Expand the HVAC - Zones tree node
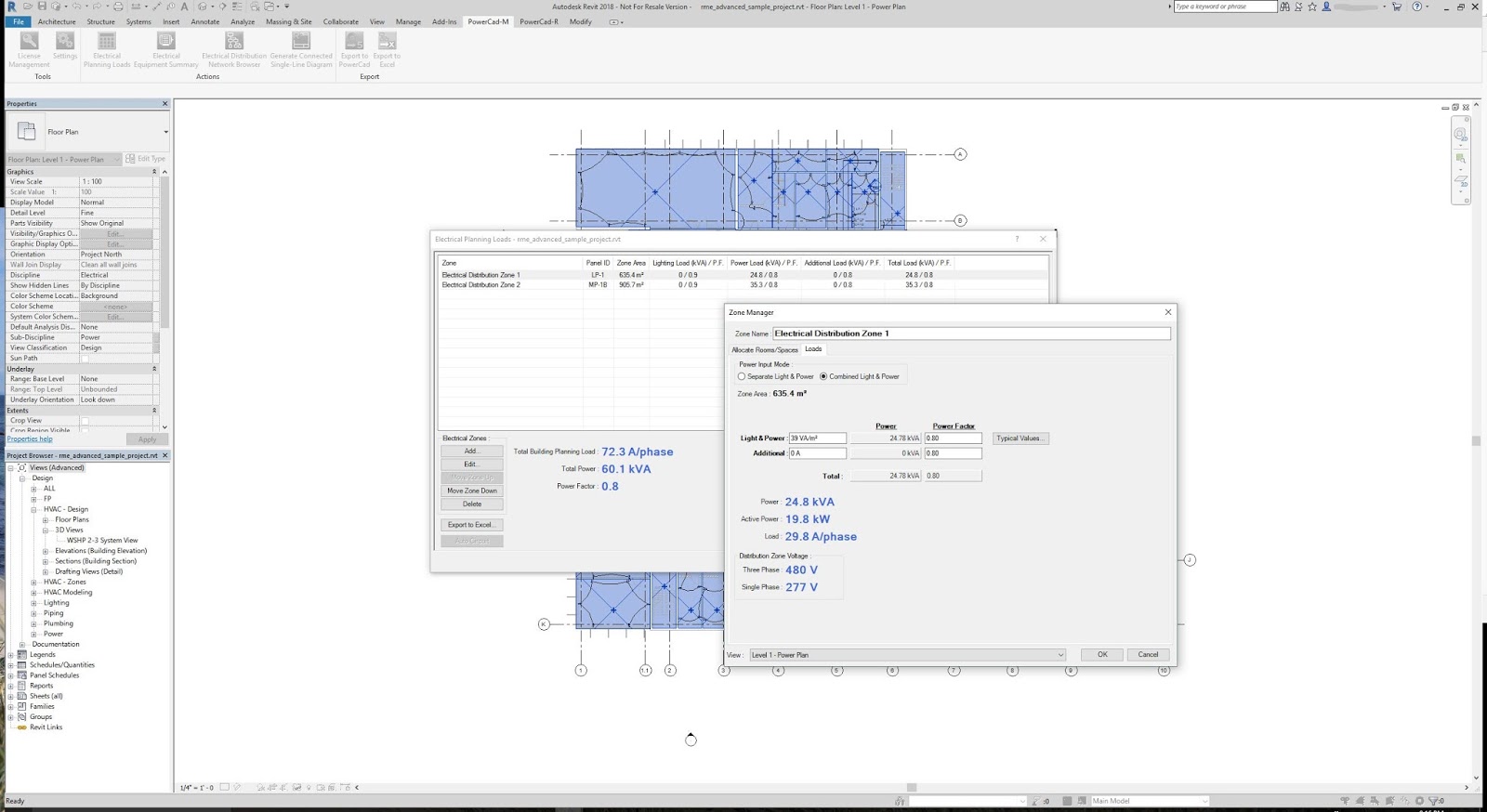Viewport: 1487px width, 812px height. [34, 582]
